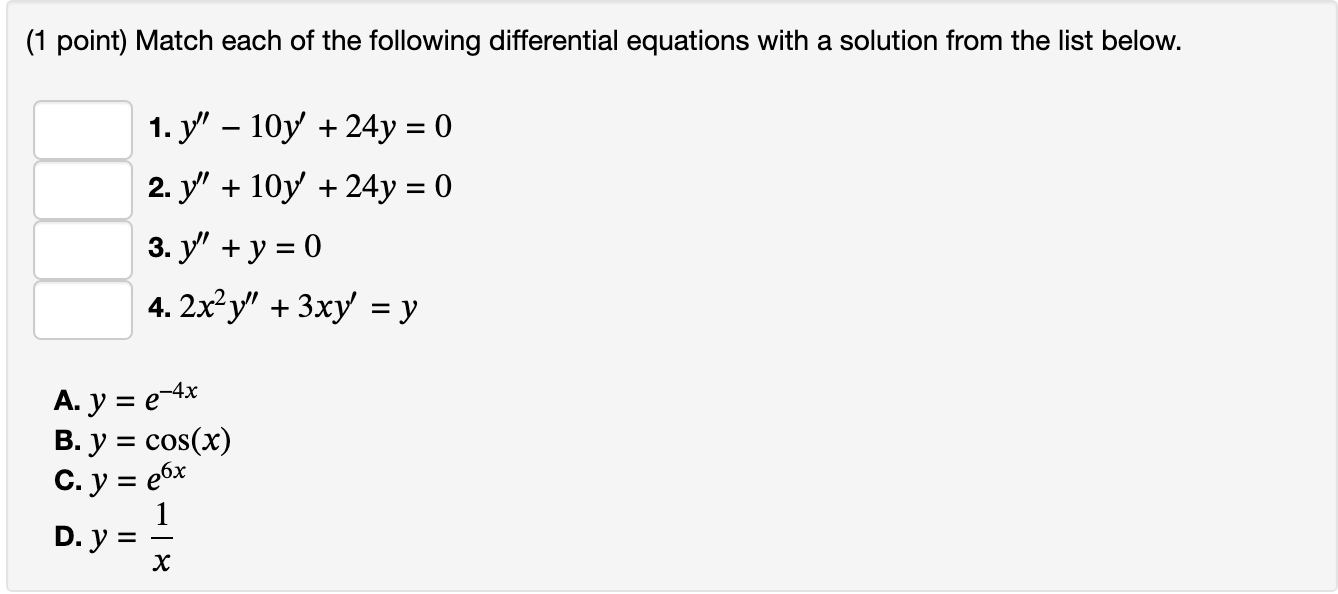
Task: Select the input field beside 2x²y'' + 3xy' = y
Action: coord(82,310)
